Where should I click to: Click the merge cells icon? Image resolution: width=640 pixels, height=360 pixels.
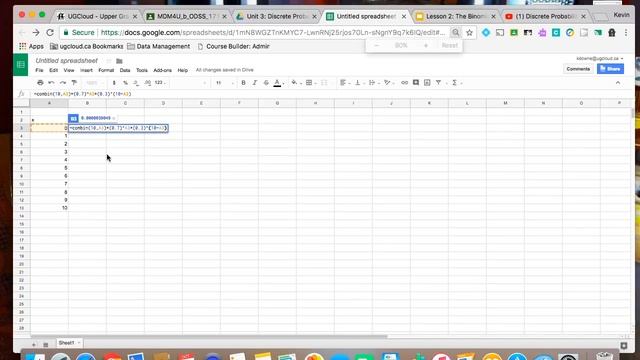(x=324, y=82)
